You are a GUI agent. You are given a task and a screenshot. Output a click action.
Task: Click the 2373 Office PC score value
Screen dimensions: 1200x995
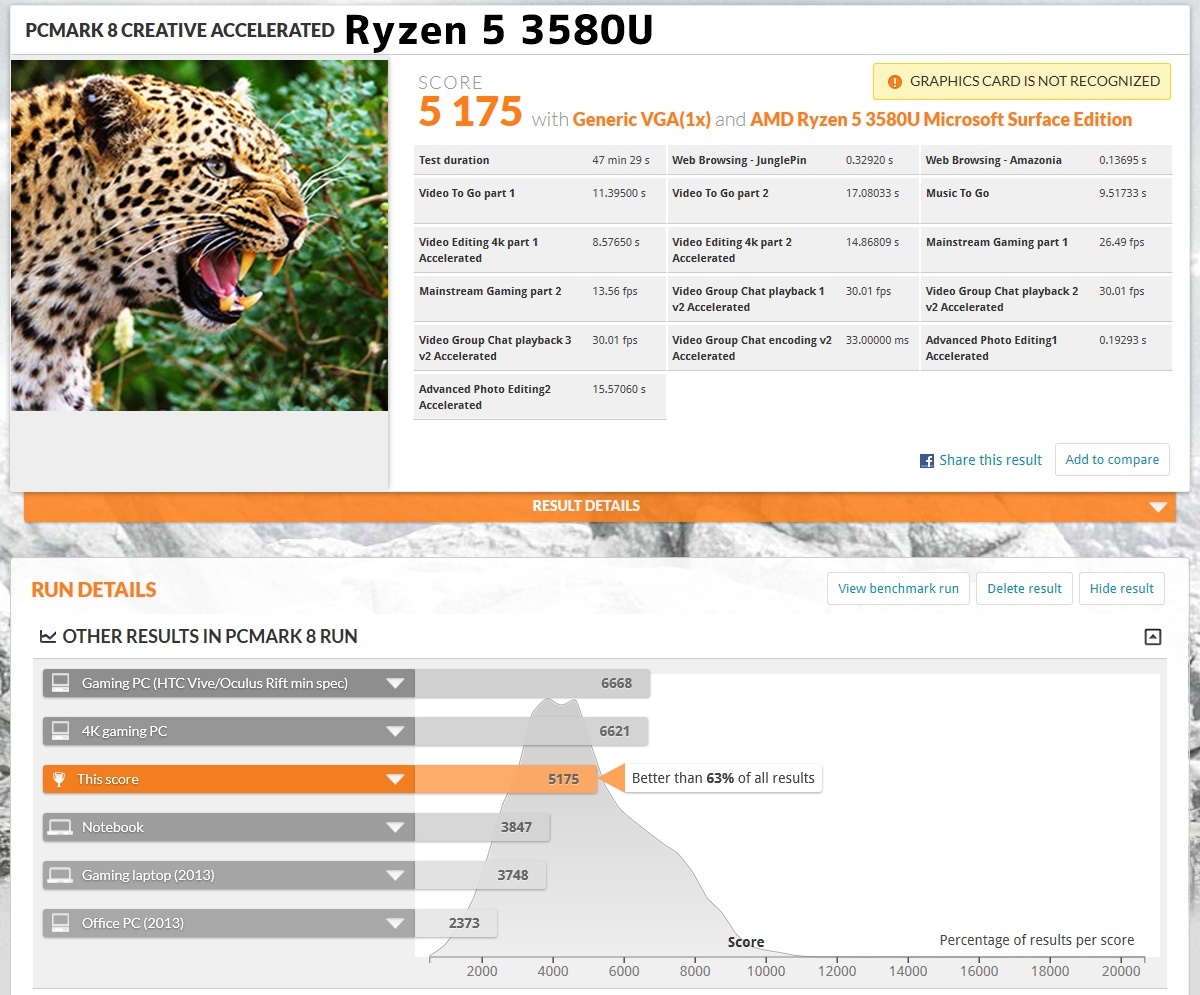[x=464, y=923]
